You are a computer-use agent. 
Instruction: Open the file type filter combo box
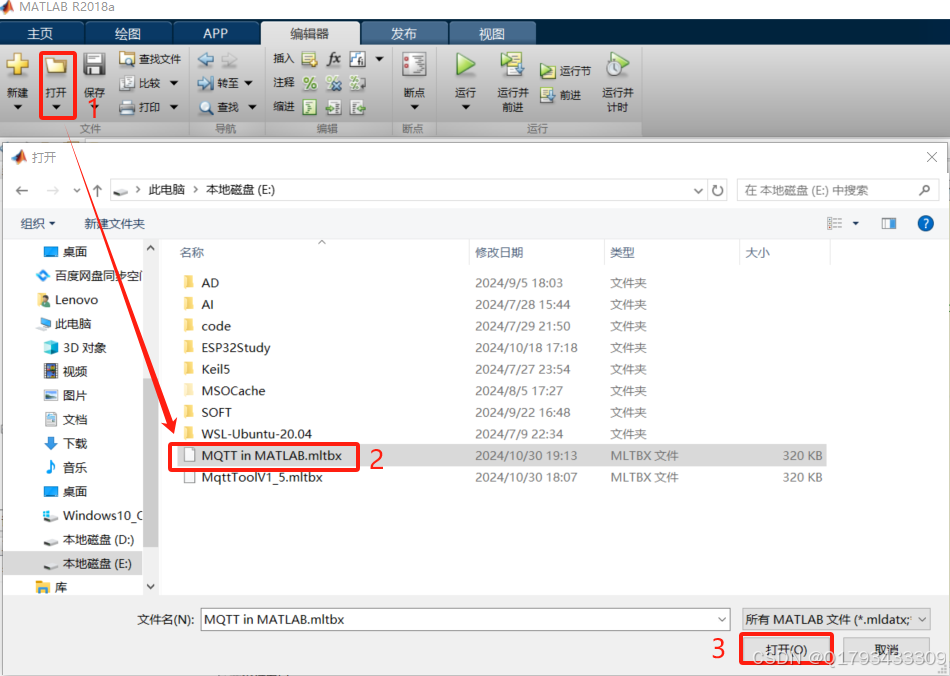[836, 620]
